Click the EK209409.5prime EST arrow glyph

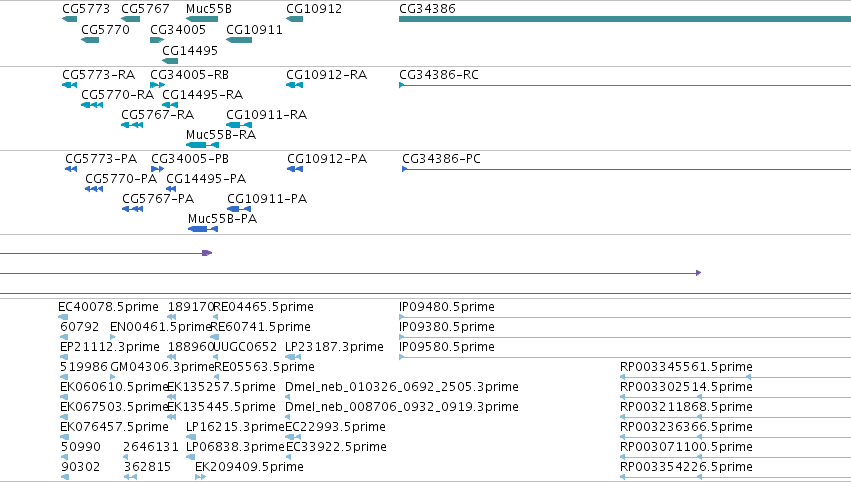200,477
